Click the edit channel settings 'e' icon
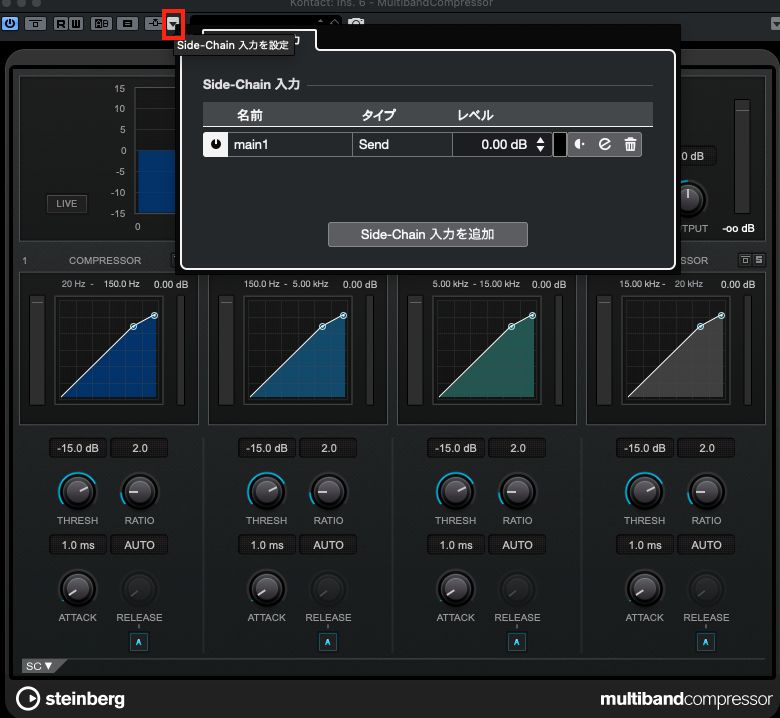 coord(605,144)
